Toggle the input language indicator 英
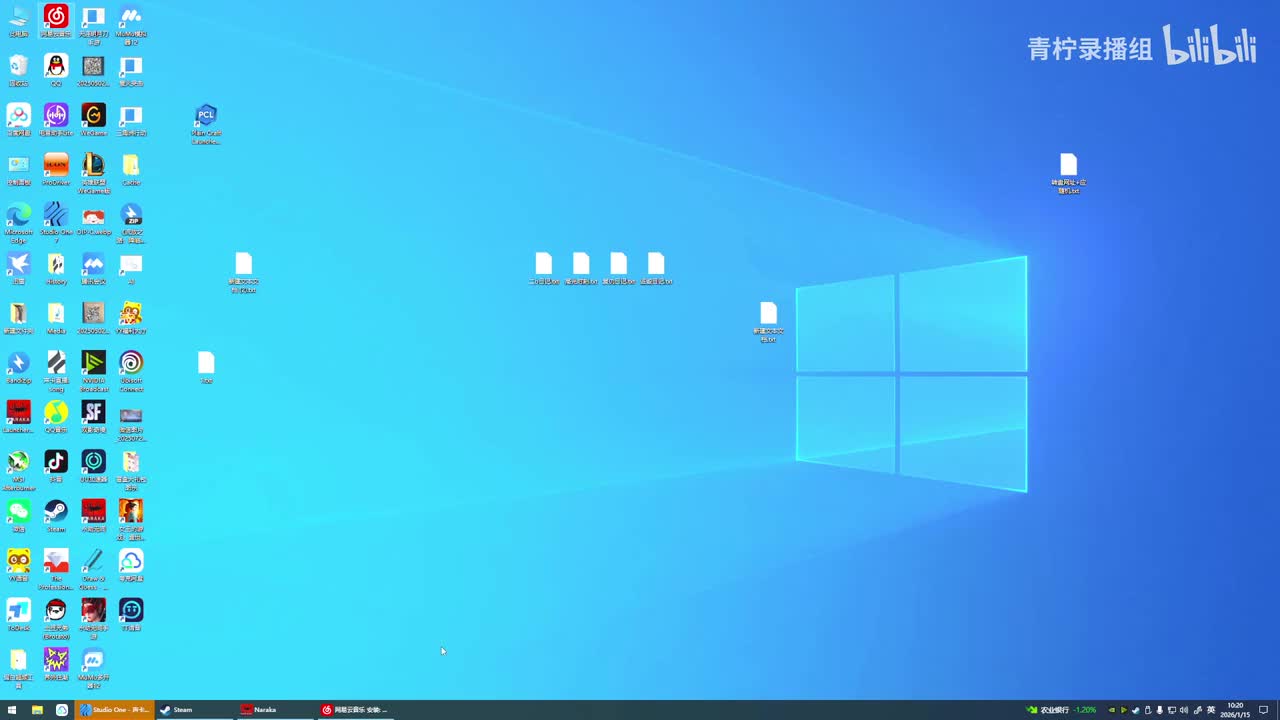This screenshot has width=1280, height=720. (x=1211, y=710)
